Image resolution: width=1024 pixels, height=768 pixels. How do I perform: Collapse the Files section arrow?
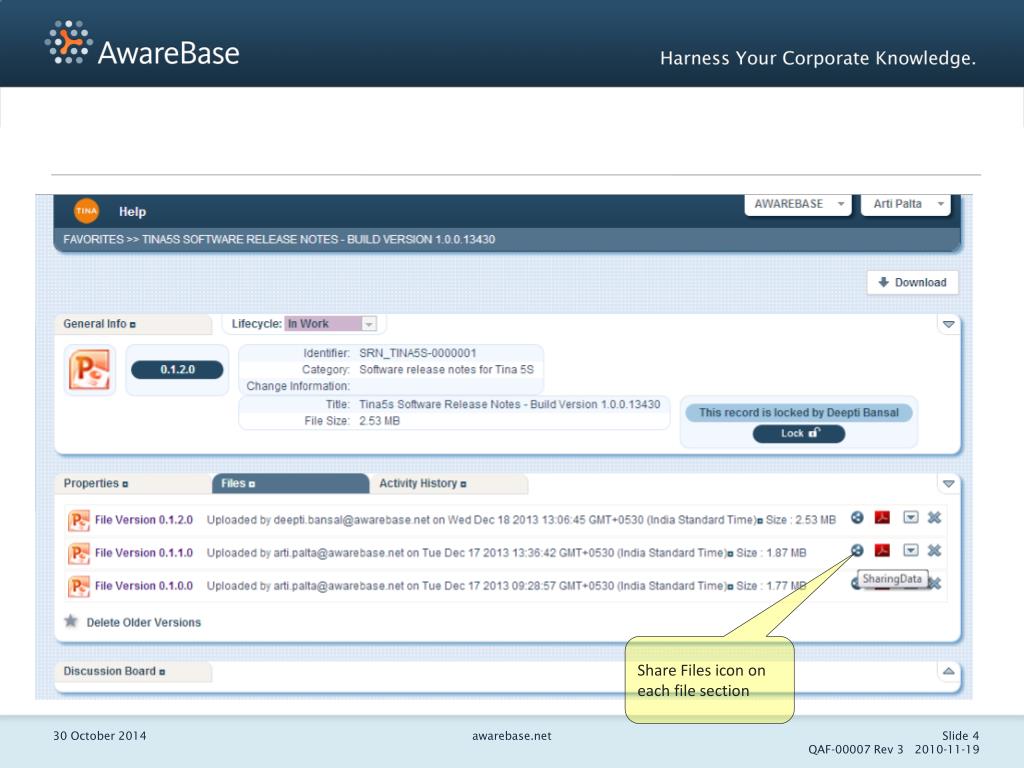(x=949, y=483)
